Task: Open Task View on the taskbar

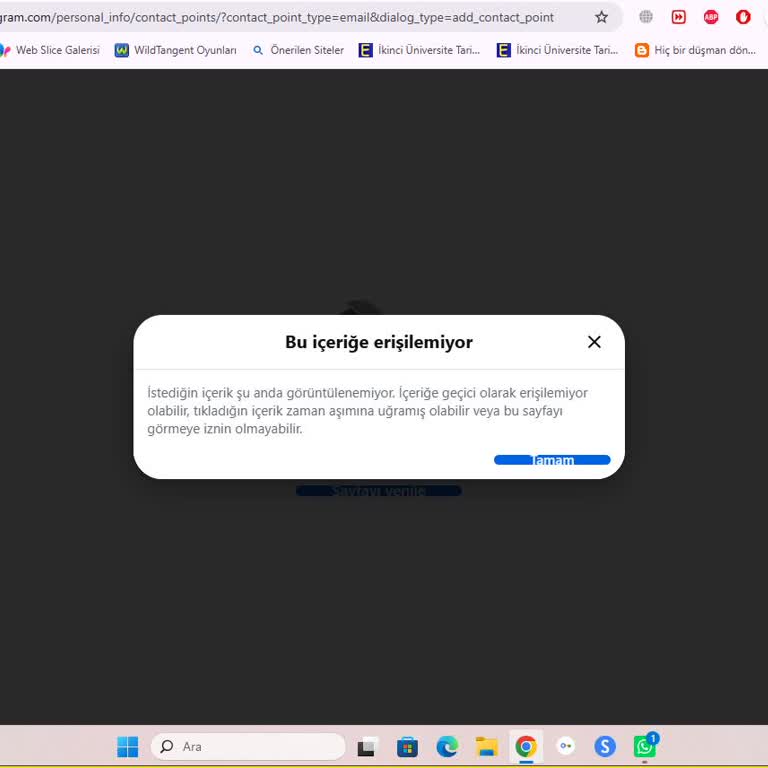Action: click(x=367, y=746)
